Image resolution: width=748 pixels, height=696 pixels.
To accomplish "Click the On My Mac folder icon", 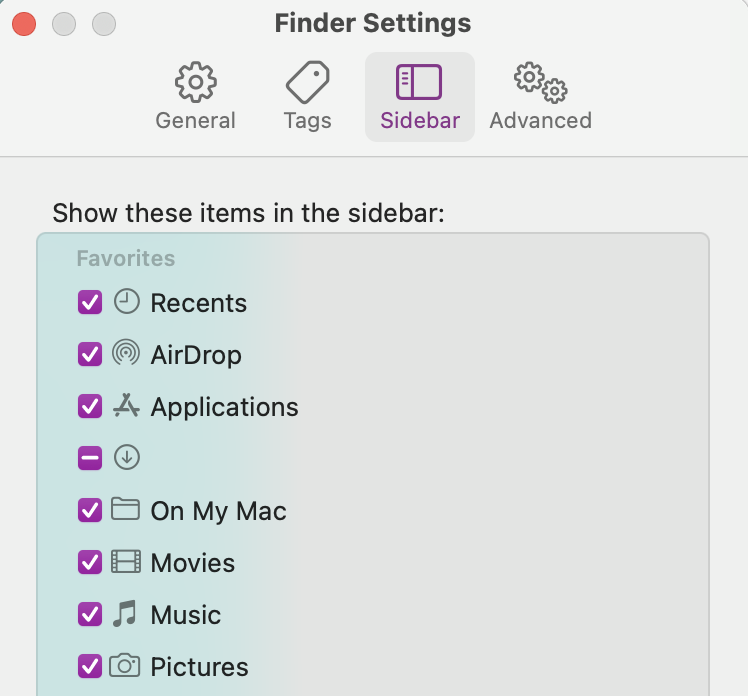I will [126, 510].
